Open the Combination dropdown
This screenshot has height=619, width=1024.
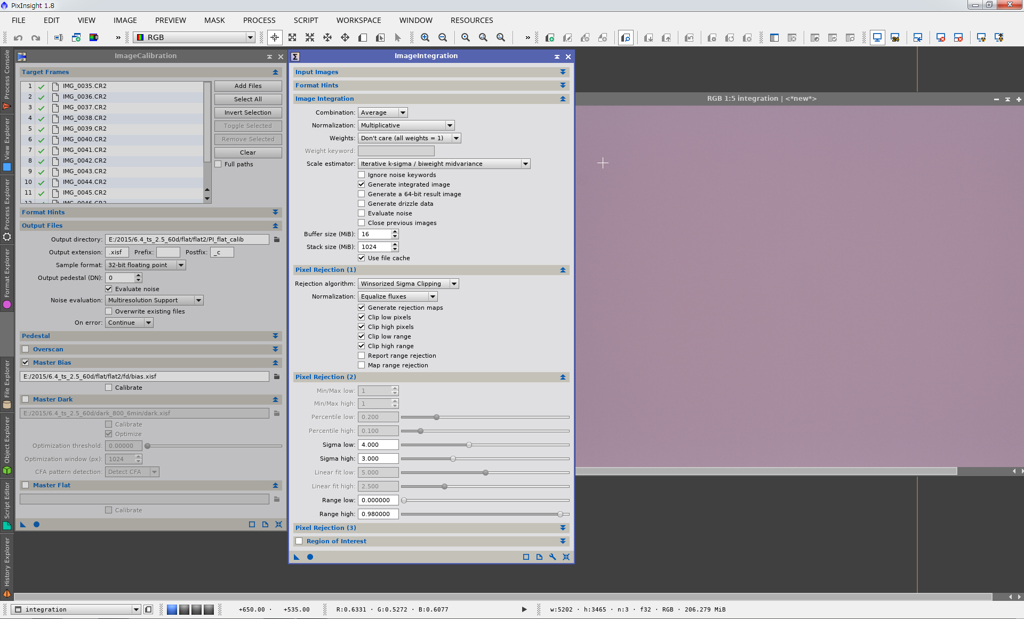[x=383, y=113]
